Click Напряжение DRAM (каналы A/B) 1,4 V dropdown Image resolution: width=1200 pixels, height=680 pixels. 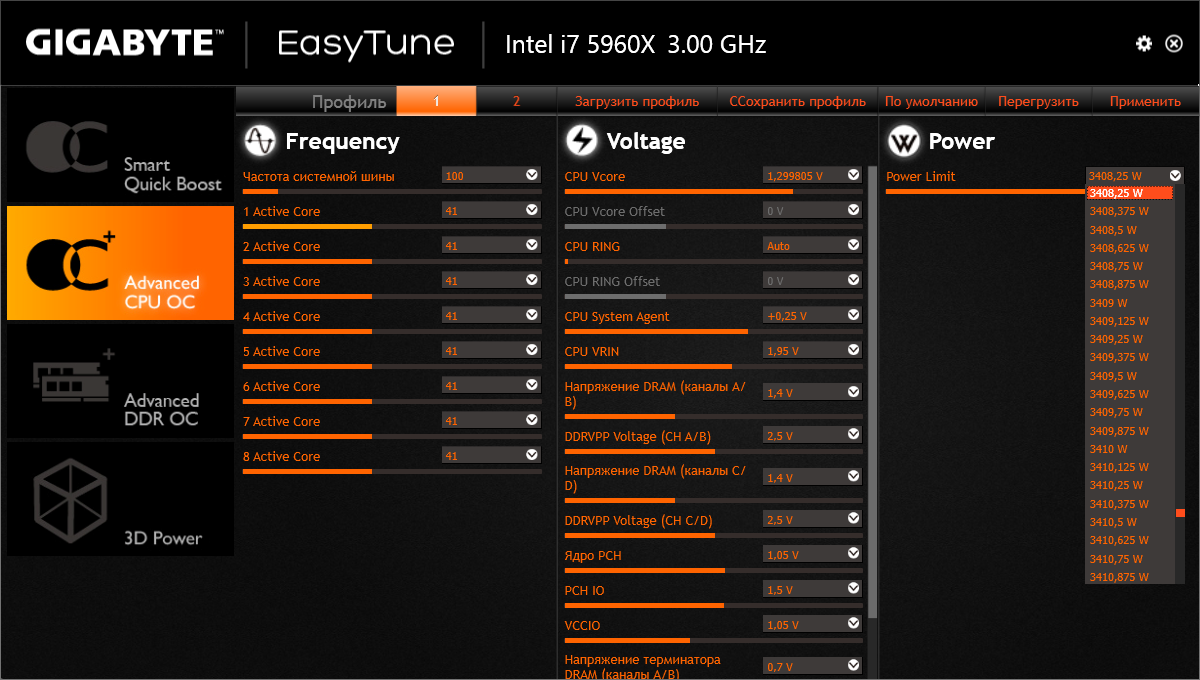(x=812, y=393)
